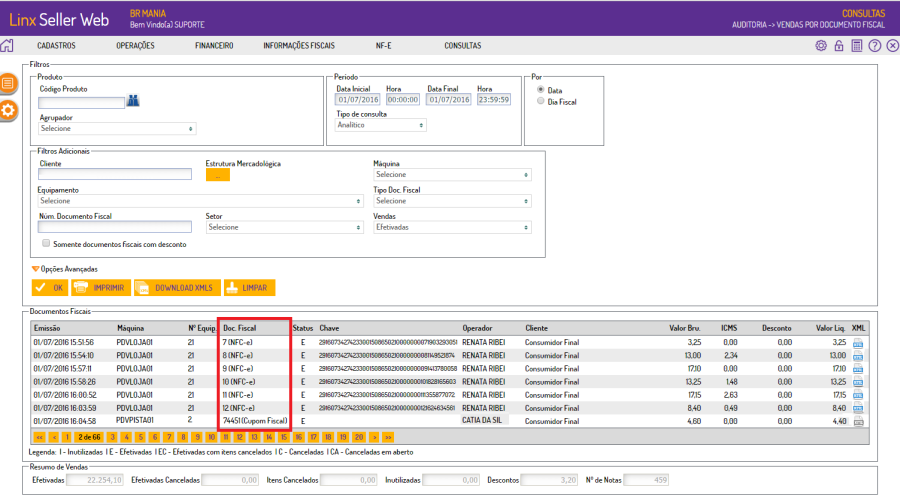The height and width of the screenshot is (497, 900).
Task: Go to results page 3
Action: [x=112, y=437]
